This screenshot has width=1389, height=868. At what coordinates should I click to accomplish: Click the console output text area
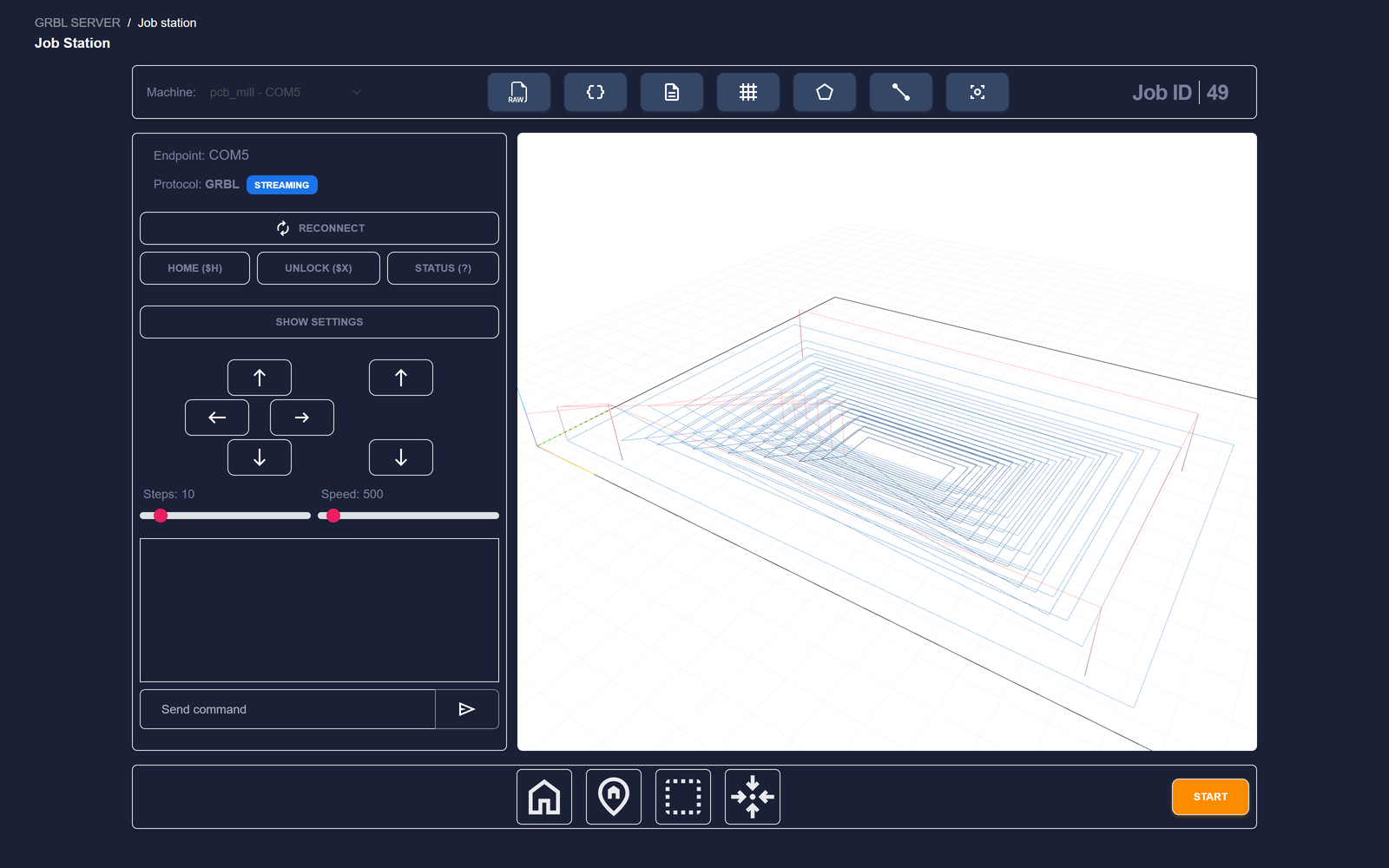tap(319, 610)
